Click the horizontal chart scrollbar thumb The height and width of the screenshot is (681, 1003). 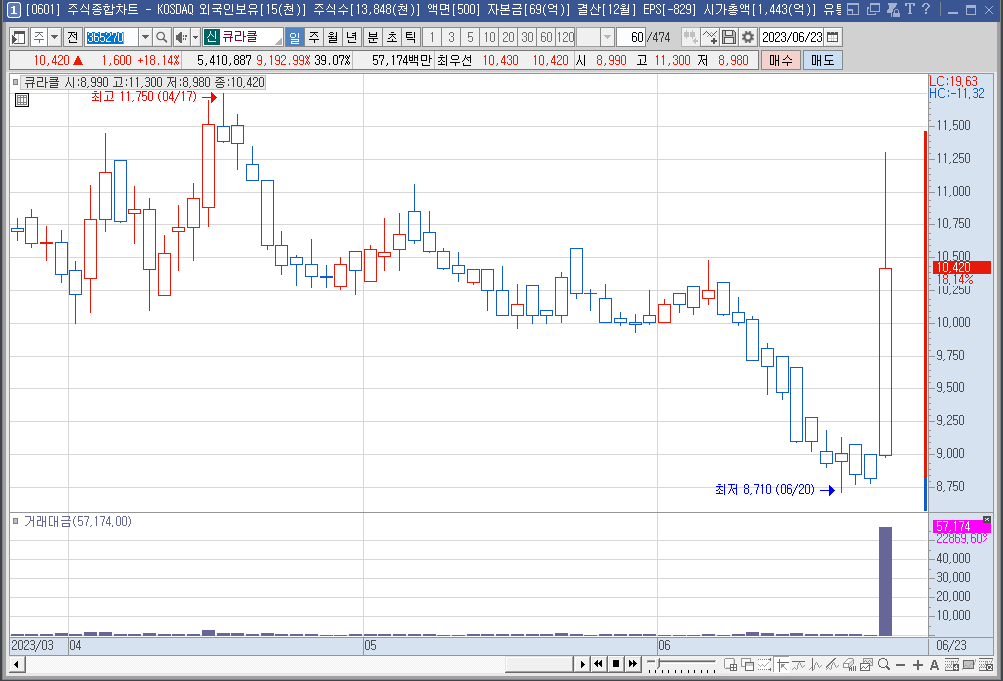click(x=539, y=665)
